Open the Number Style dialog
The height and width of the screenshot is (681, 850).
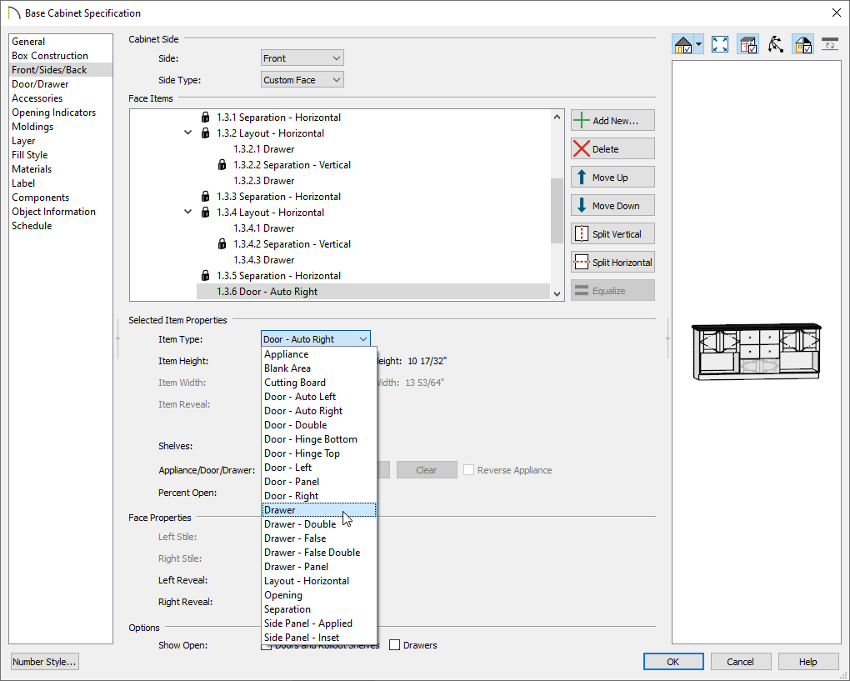click(x=44, y=661)
